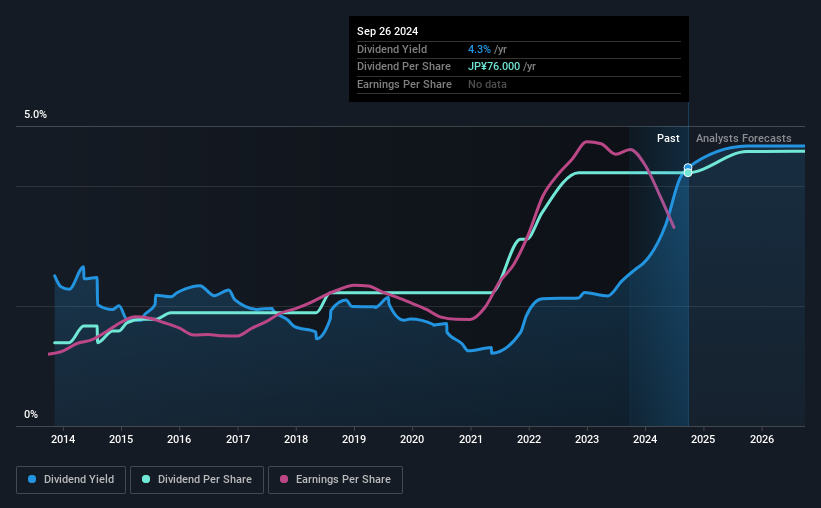Click the 2017 x-axis label
821x508 pixels.
click(238, 439)
